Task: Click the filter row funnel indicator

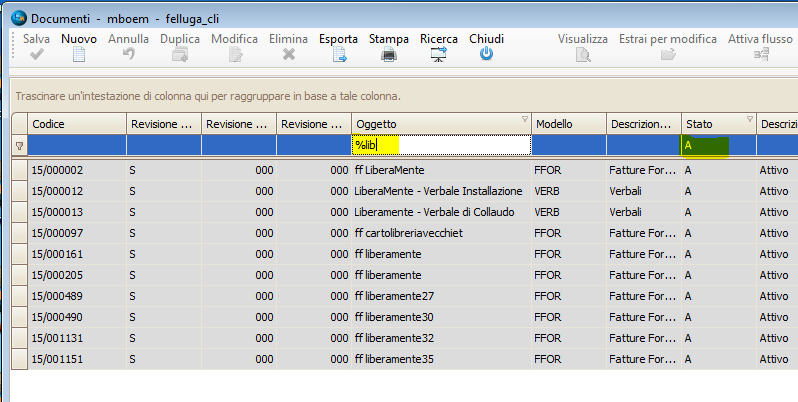Action: pyautogui.click(x=19, y=146)
